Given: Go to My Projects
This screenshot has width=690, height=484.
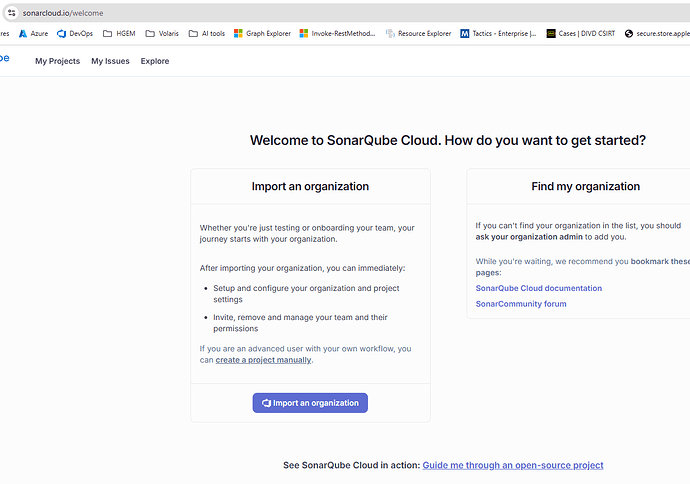Looking at the screenshot, I should (57, 61).
